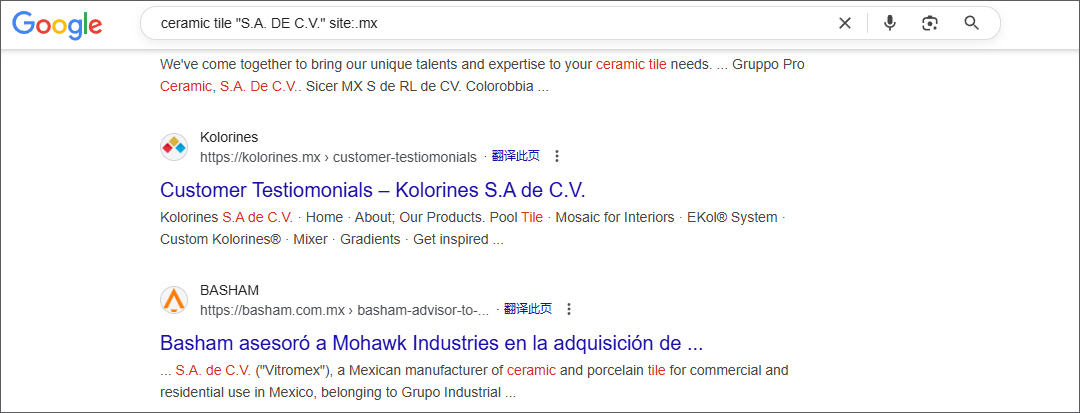Open more options for the BASHAM result
The width and height of the screenshot is (1080, 413).
pyautogui.click(x=569, y=310)
